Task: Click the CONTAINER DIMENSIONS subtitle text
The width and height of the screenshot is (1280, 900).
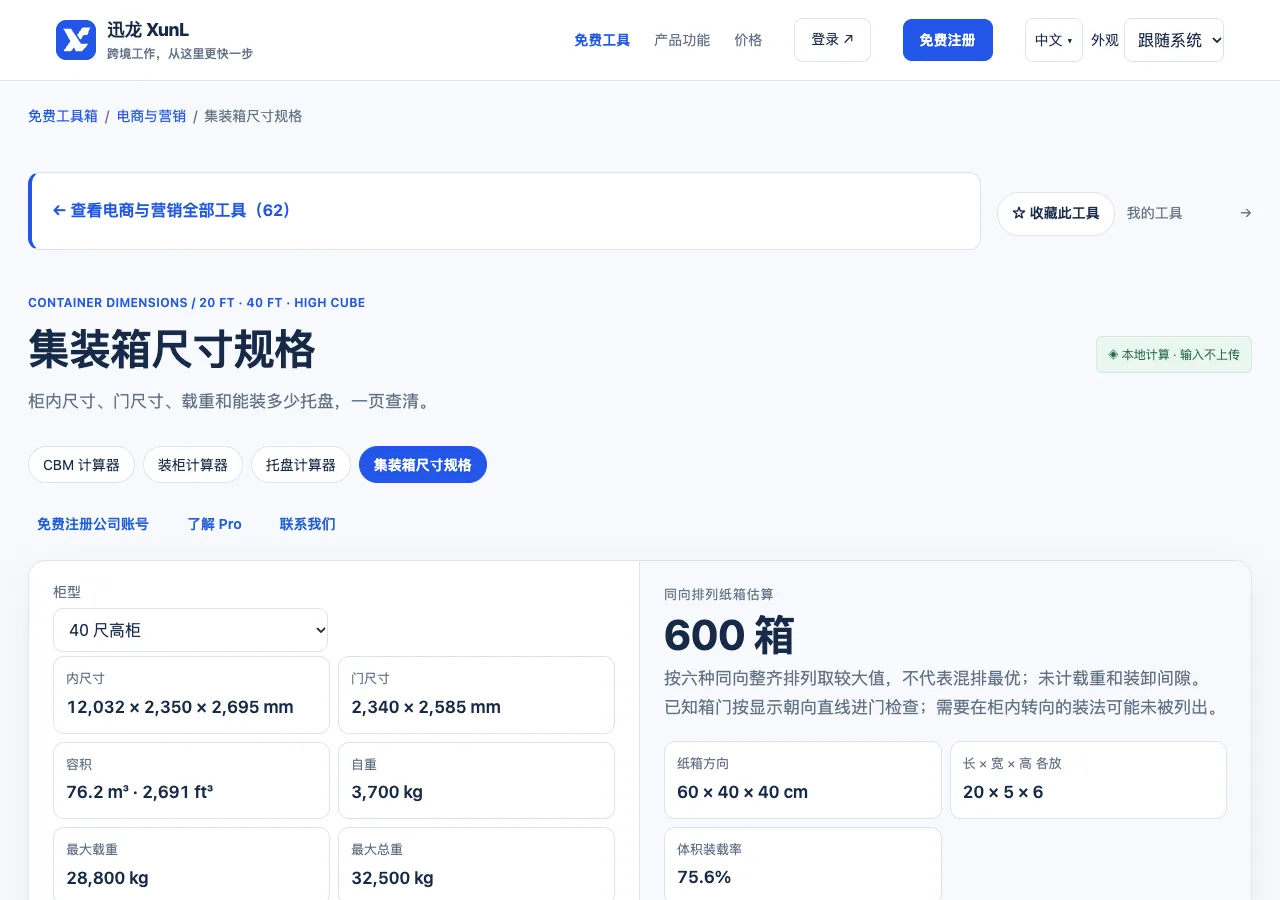Action: (196, 302)
